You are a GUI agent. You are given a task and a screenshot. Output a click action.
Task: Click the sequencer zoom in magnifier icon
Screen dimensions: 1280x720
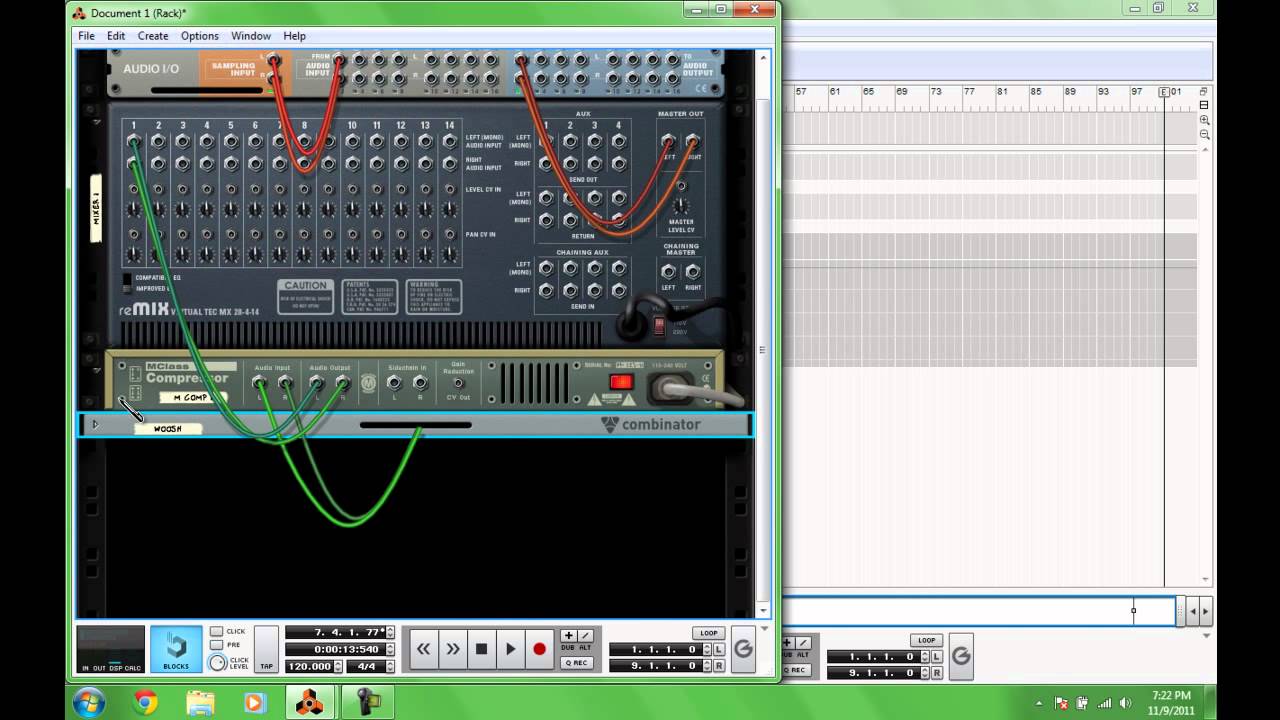[x=1204, y=119]
